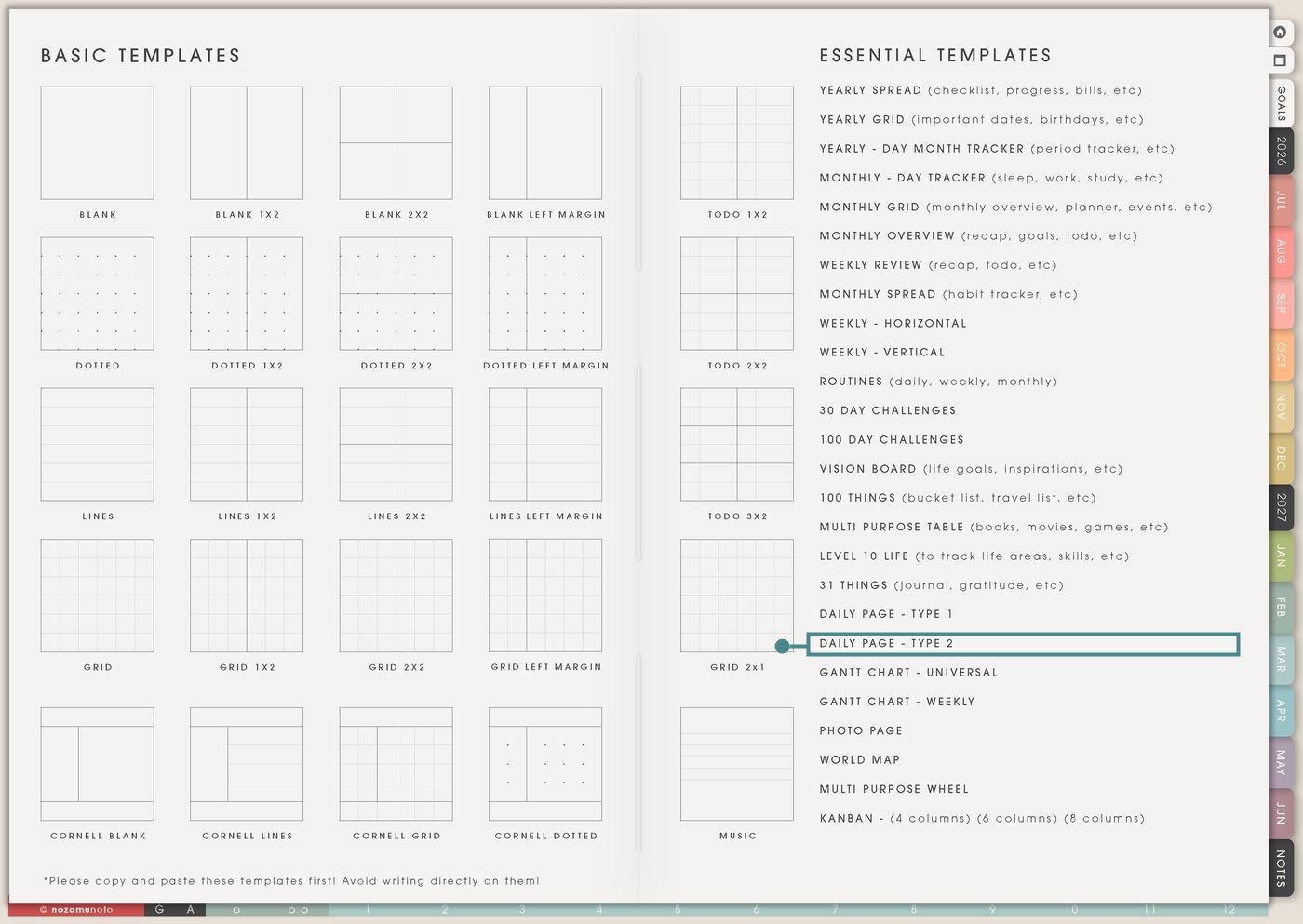1303x924 pixels.
Task: Open the PHOTO PAGE template link
Action: click(x=861, y=730)
